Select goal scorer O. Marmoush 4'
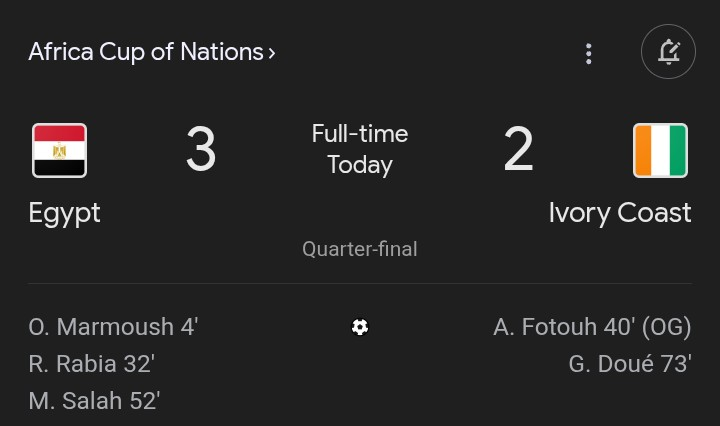 (x=113, y=327)
